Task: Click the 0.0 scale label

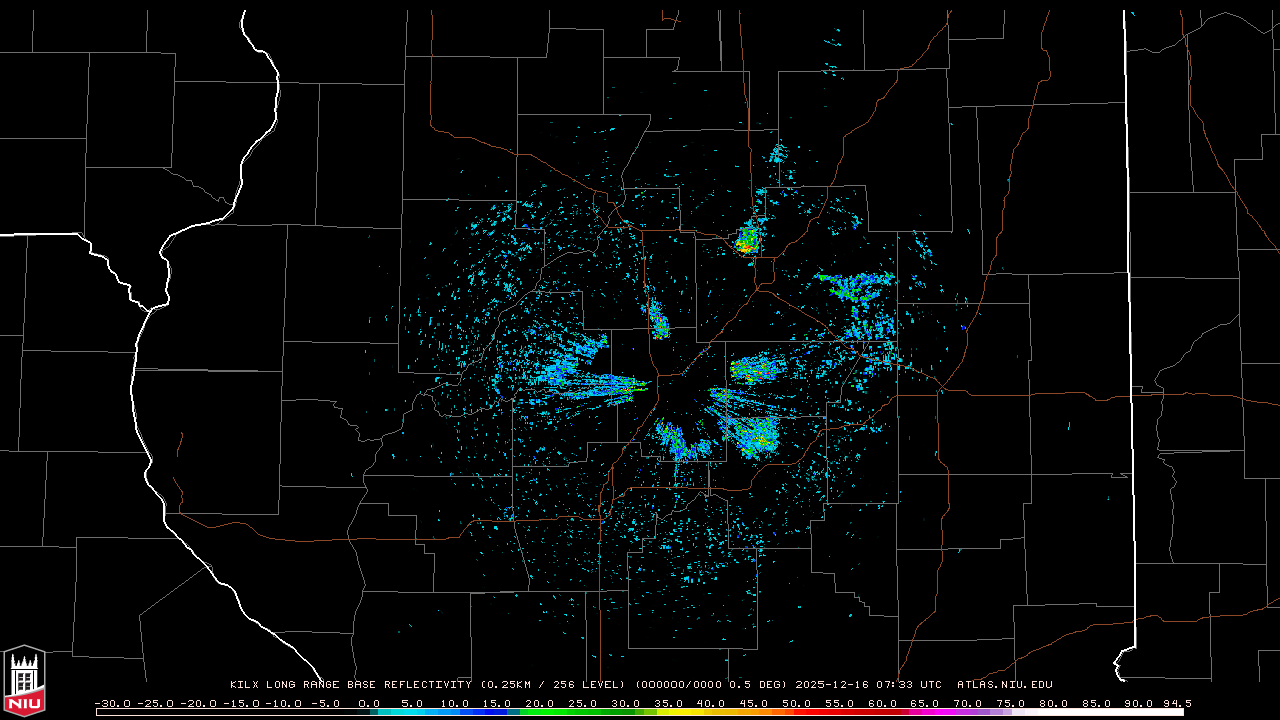Action: pyautogui.click(x=369, y=703)
